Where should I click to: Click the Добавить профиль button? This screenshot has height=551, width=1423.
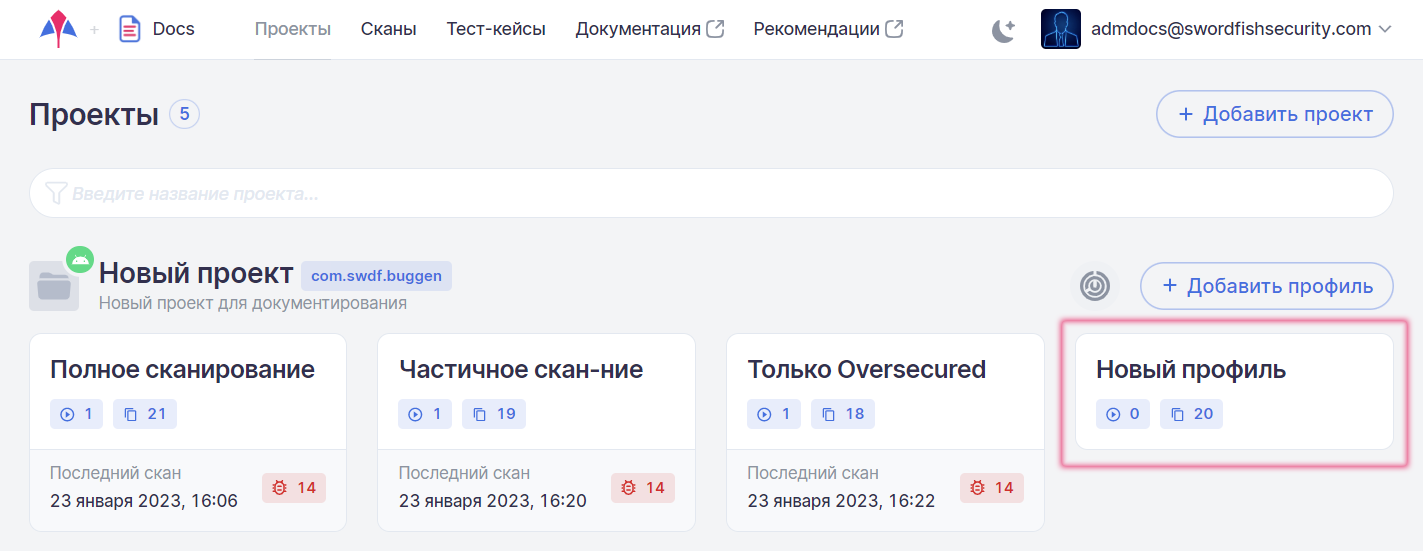pyautogui.click(x=1267, y=286)
